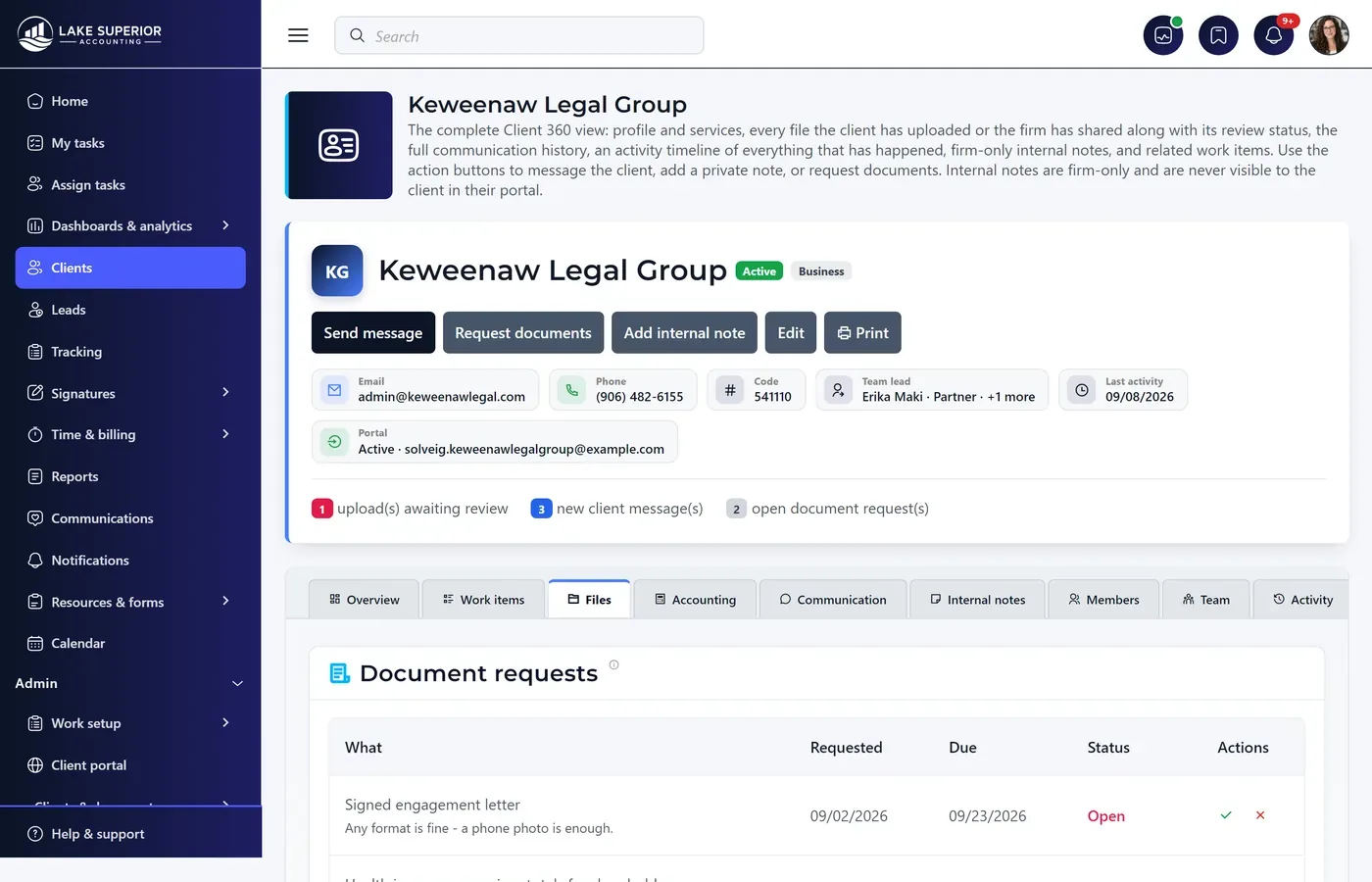Screen dimensions: 1372x882
Task: Mark Signed engagement letter request as fulfilled
Action: tap(1226, 815)
